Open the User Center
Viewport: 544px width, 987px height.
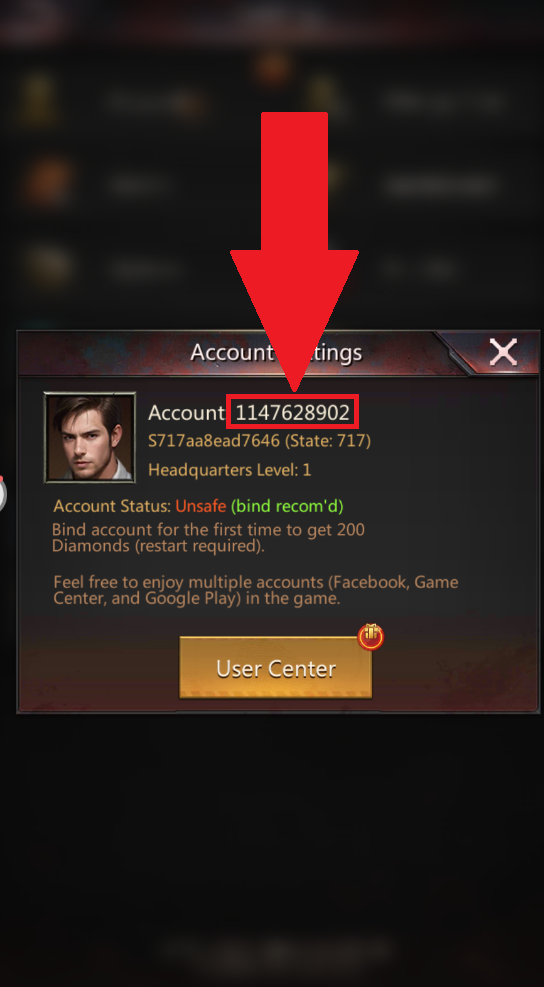[x=276, y=668]
